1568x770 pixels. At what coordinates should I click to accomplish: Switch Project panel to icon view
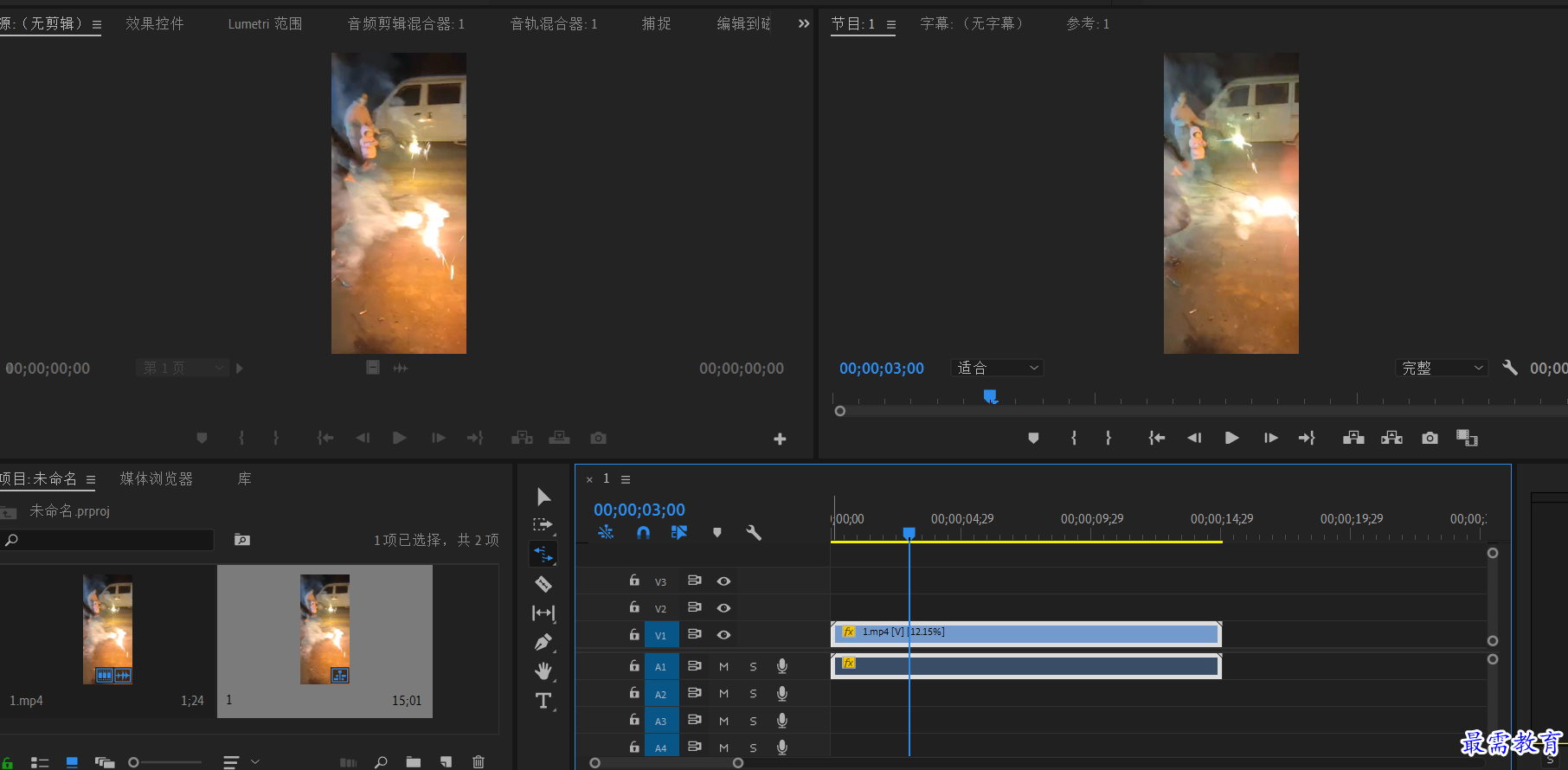click(x=72, y=762)
